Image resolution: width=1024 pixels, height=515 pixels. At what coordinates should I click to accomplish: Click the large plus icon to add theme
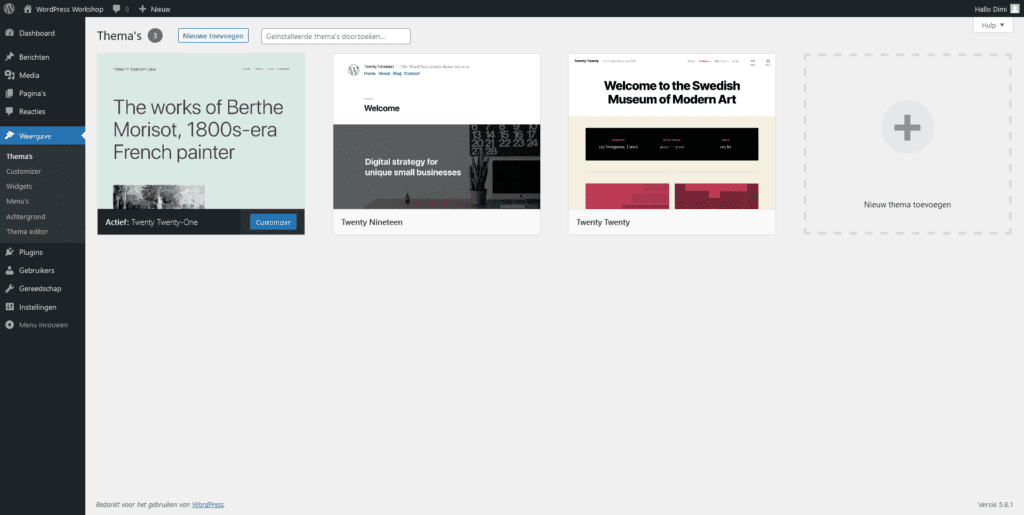click(x=907, y=127)
